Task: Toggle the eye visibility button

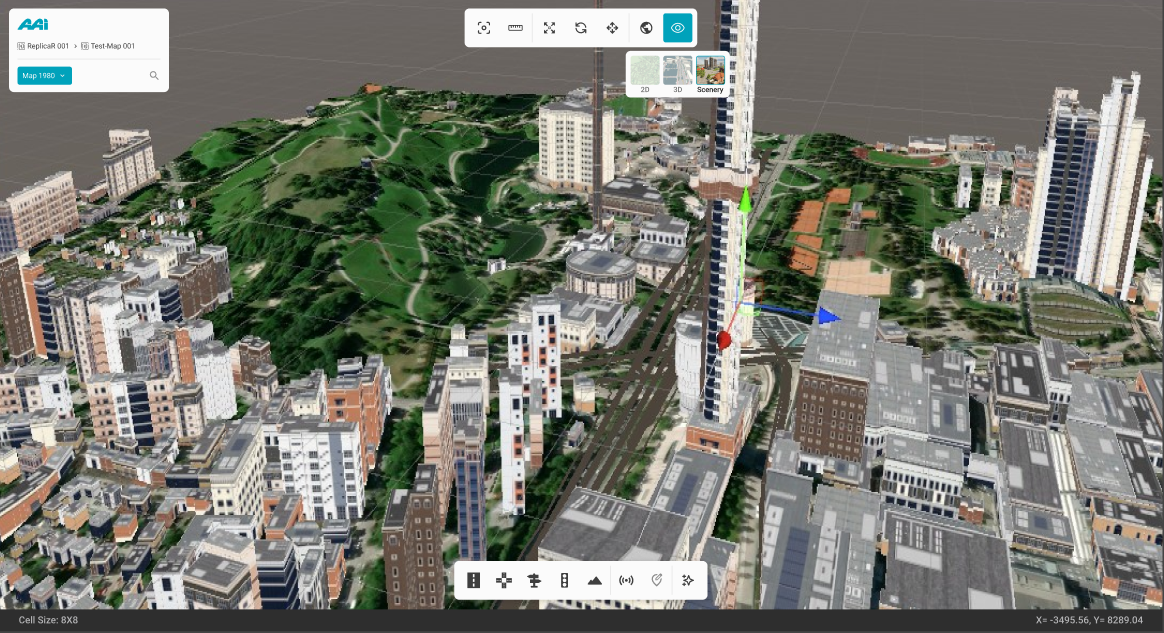Action: point(678,28)
